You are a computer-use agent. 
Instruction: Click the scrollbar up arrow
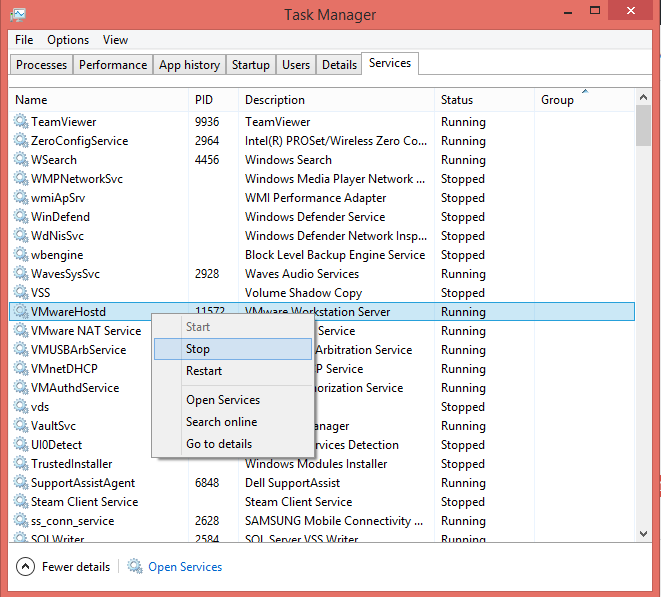coord(643,97)
